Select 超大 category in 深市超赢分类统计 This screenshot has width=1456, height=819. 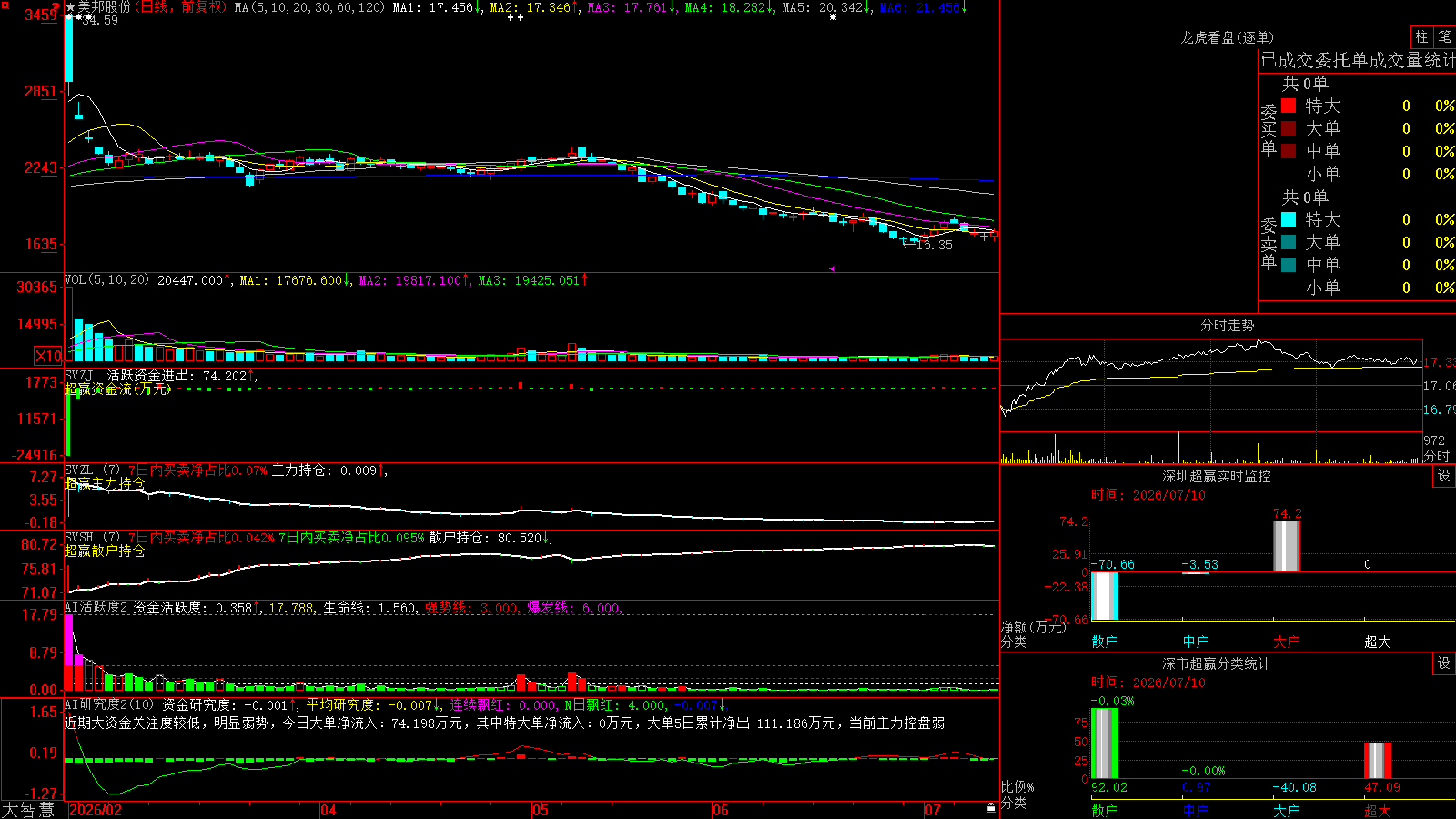click(1378, 810)
